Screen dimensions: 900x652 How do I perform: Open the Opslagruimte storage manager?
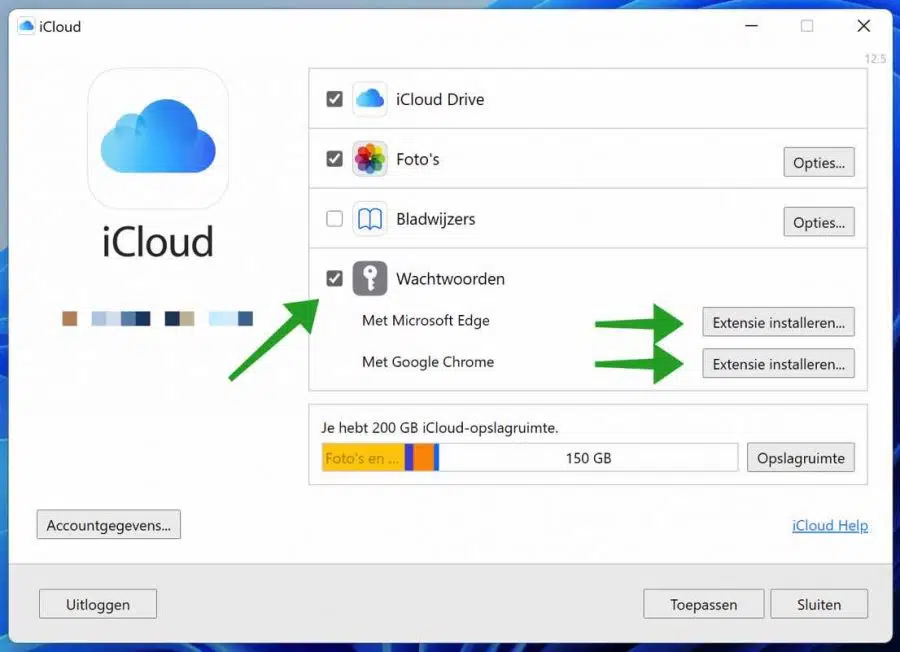[x=801, y=457]
